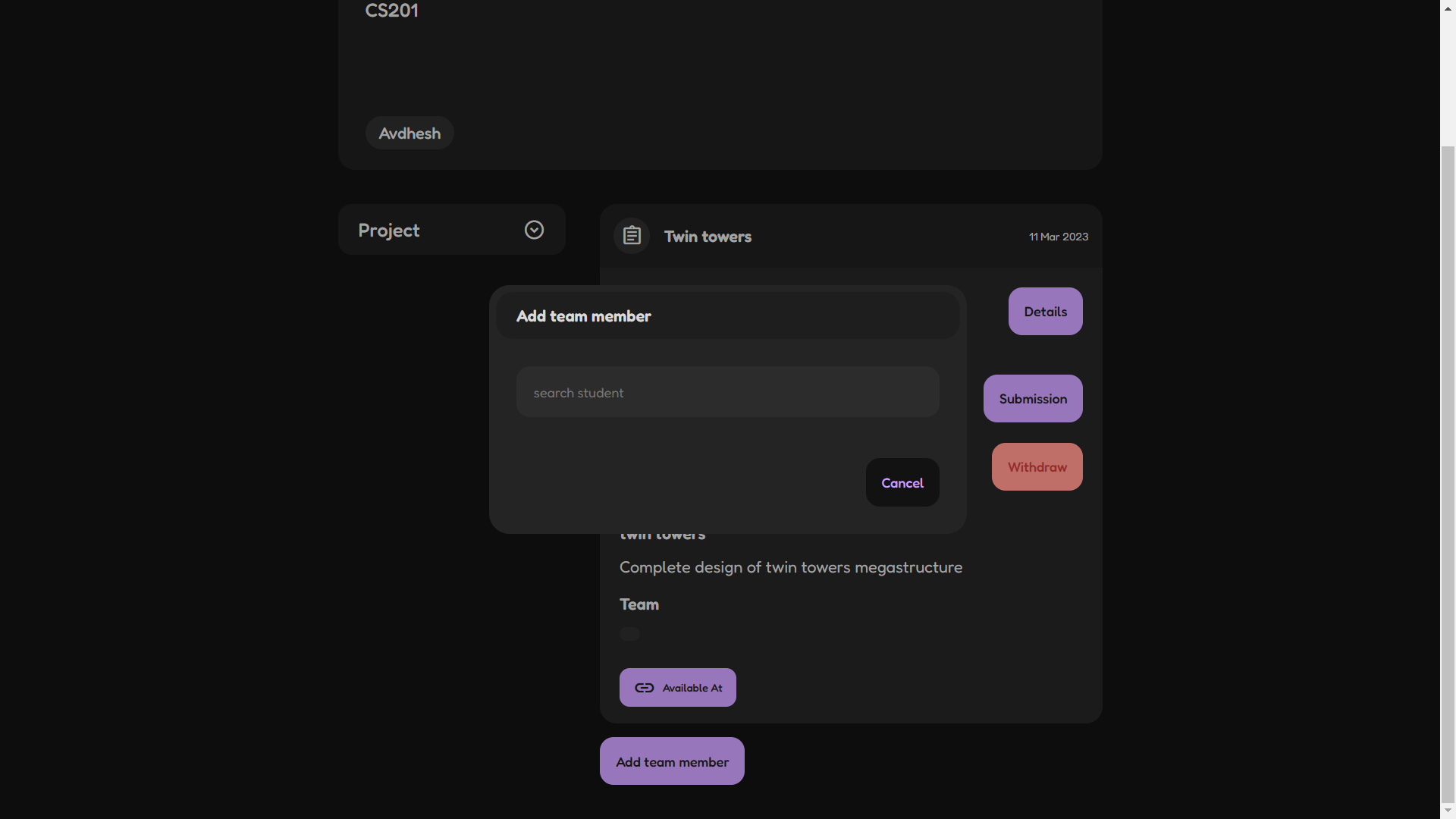The image size is (1456, 819).
Task: Click the Available At link button
Action: pyautogui.click(x=677, y=687)
